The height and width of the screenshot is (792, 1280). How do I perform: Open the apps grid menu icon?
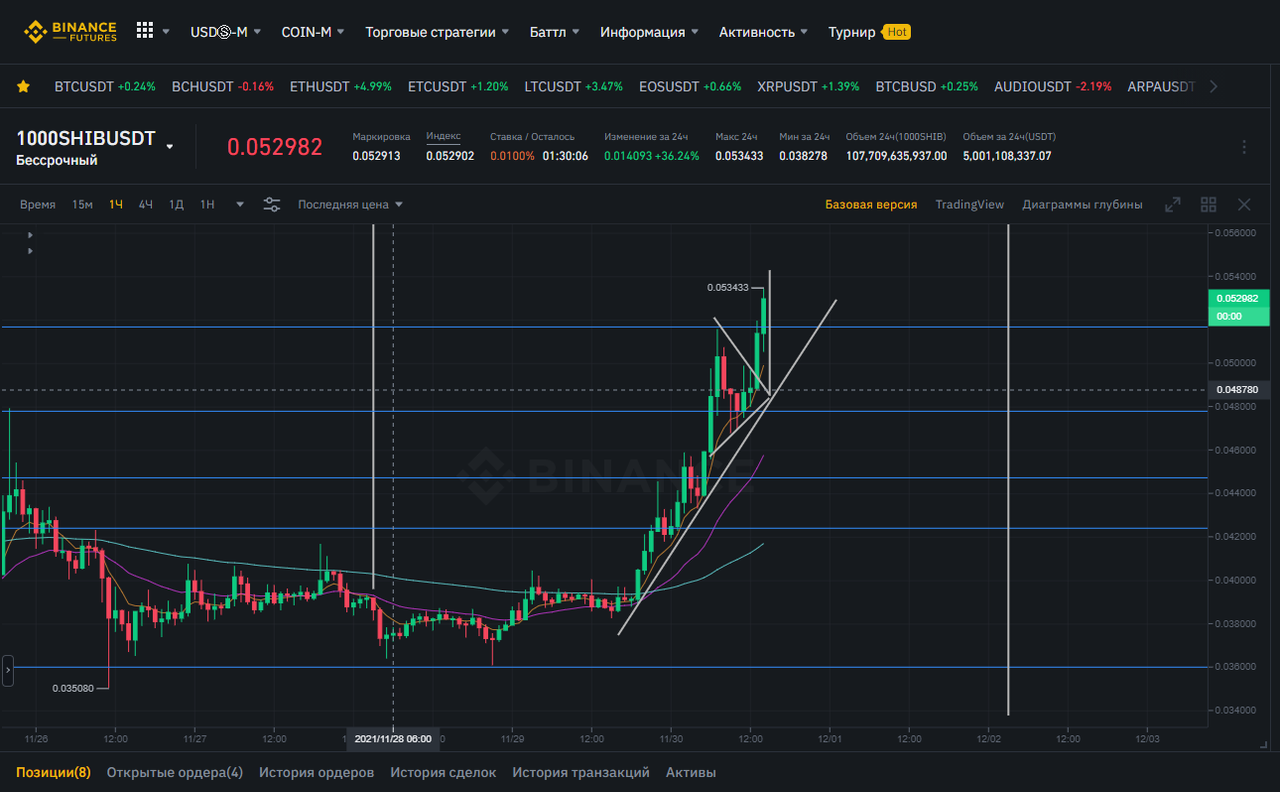point(145,31)
